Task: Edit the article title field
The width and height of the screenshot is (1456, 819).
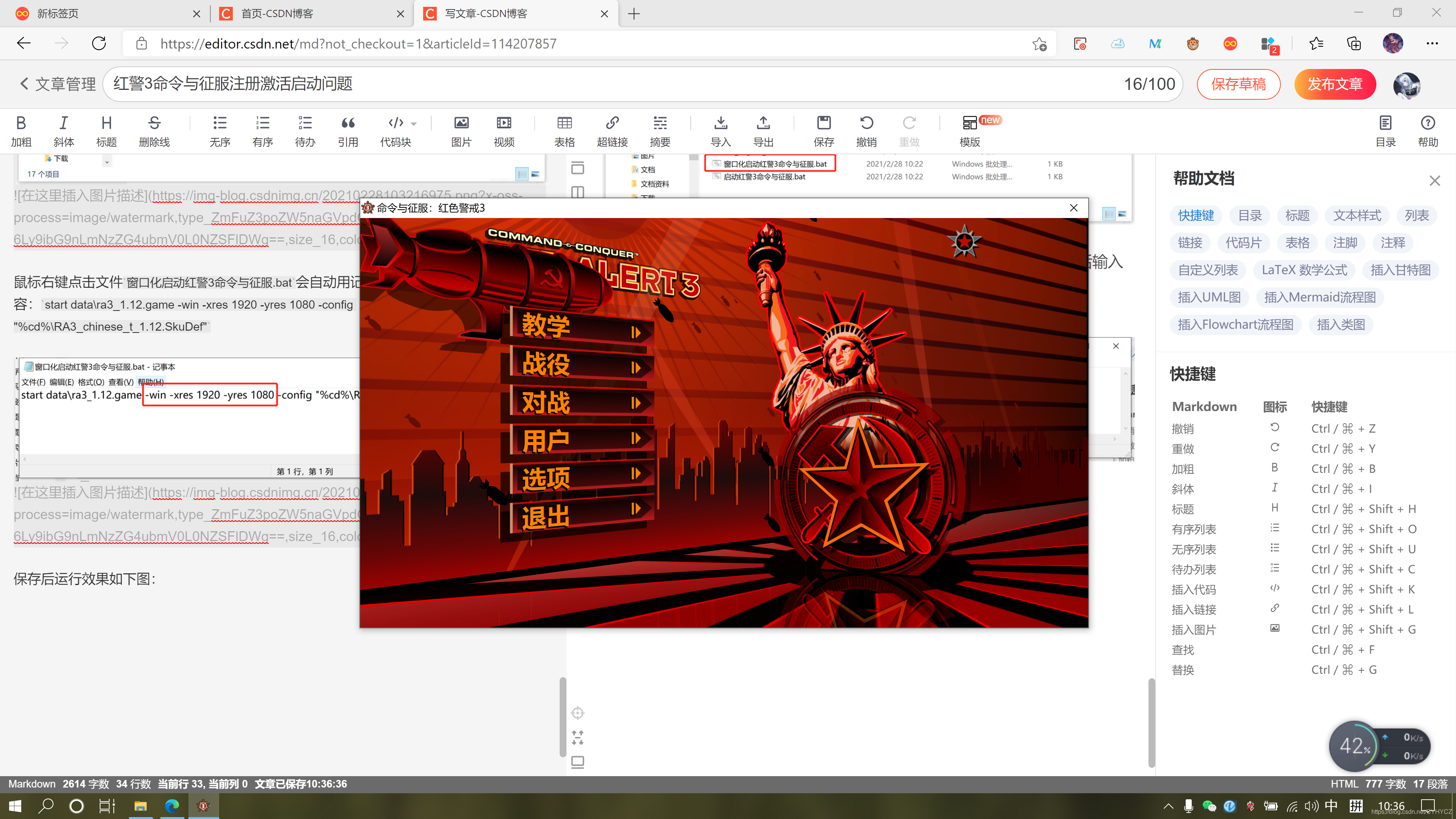Action: [x=643, y=84]
